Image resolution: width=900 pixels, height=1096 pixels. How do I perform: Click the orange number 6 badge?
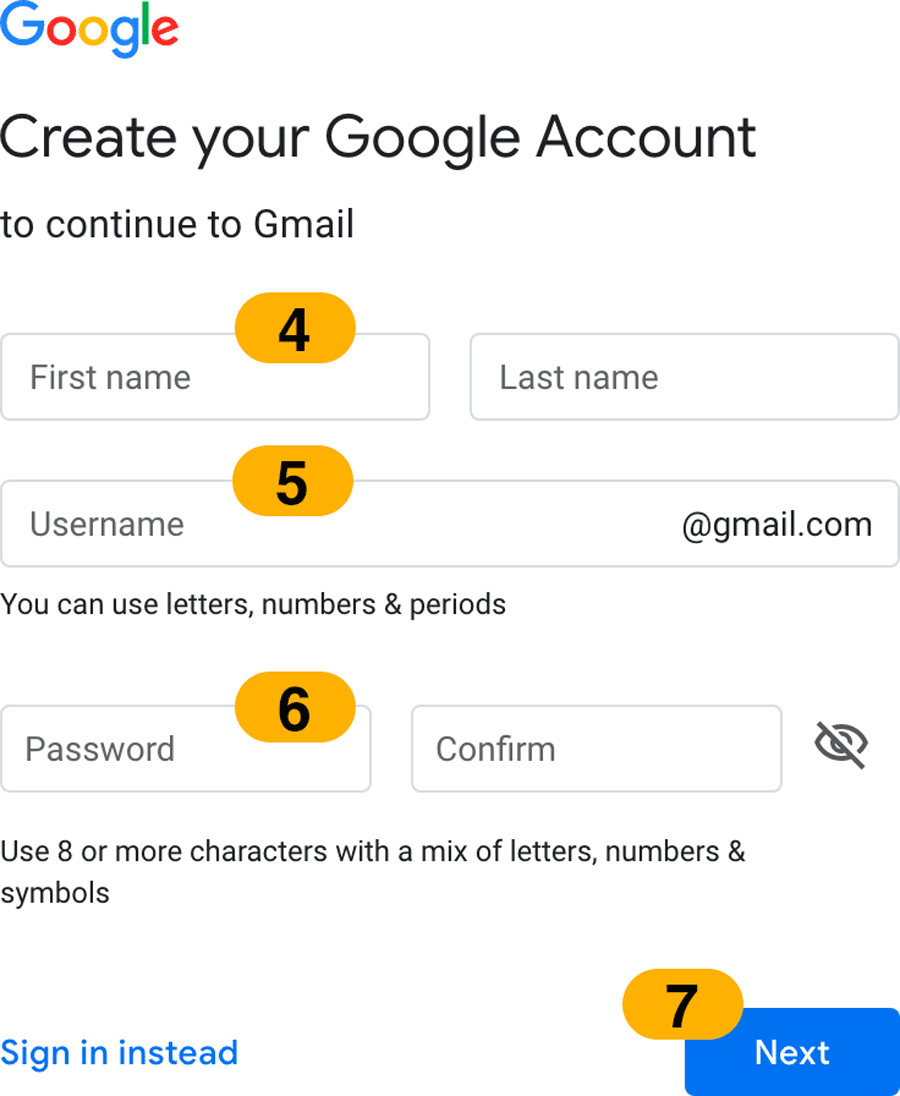tap(295, 707)
